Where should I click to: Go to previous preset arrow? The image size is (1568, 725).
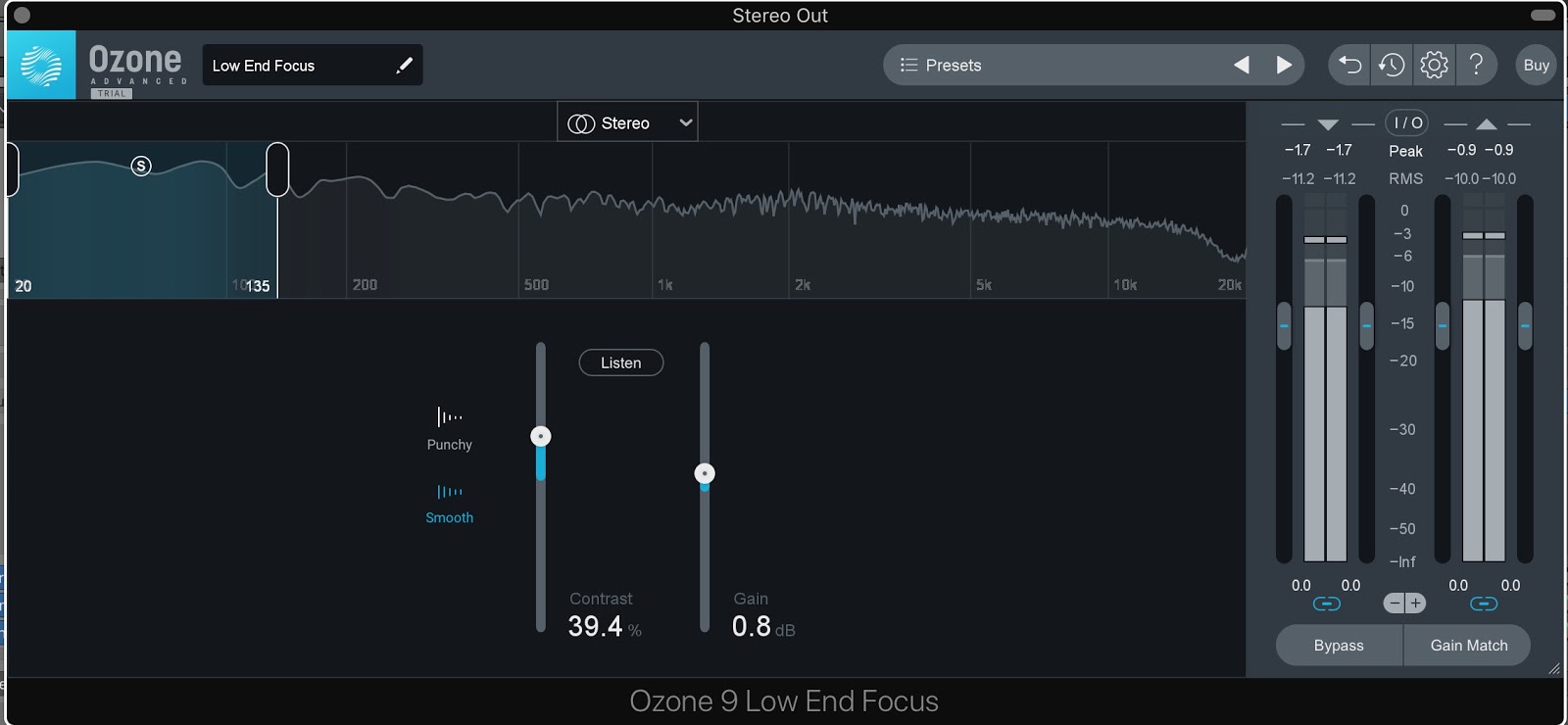[x=1242, y=65]
